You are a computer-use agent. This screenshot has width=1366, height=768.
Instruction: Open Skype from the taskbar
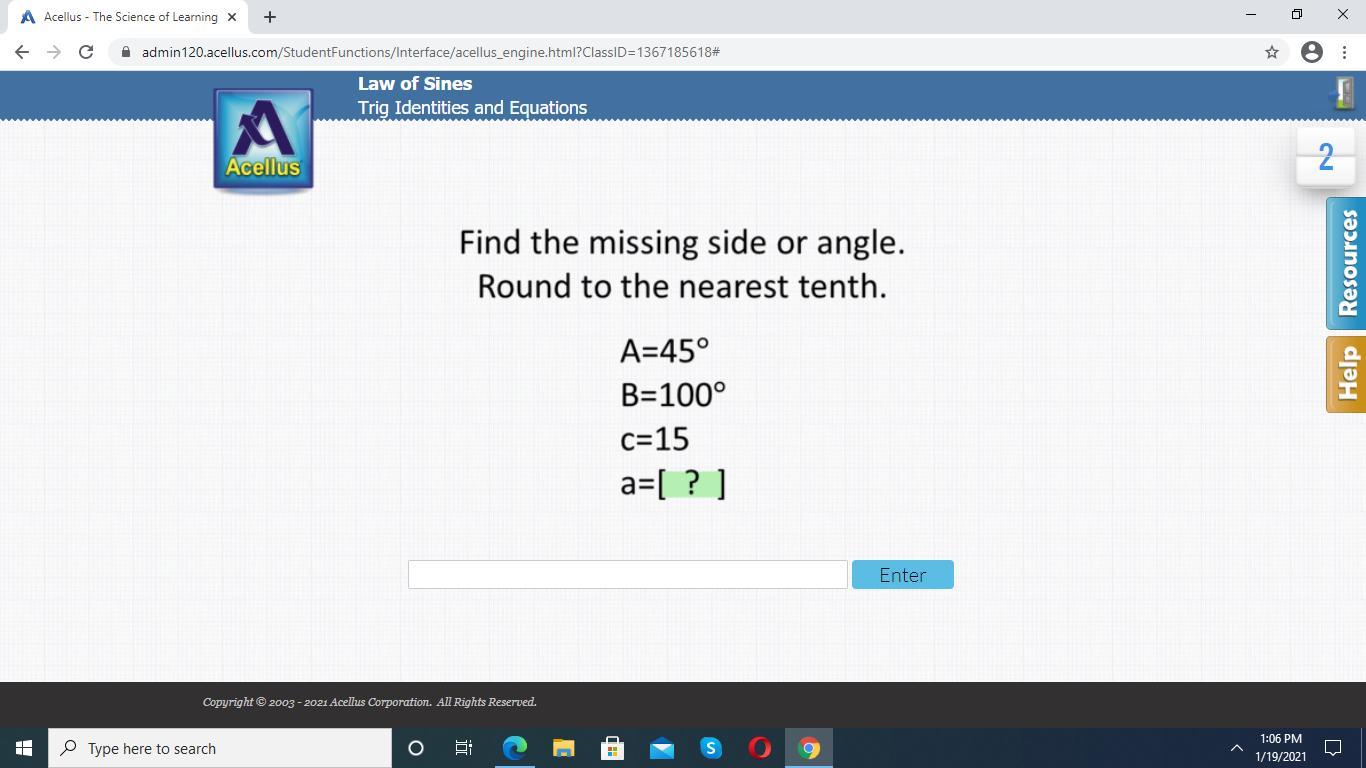710,748
